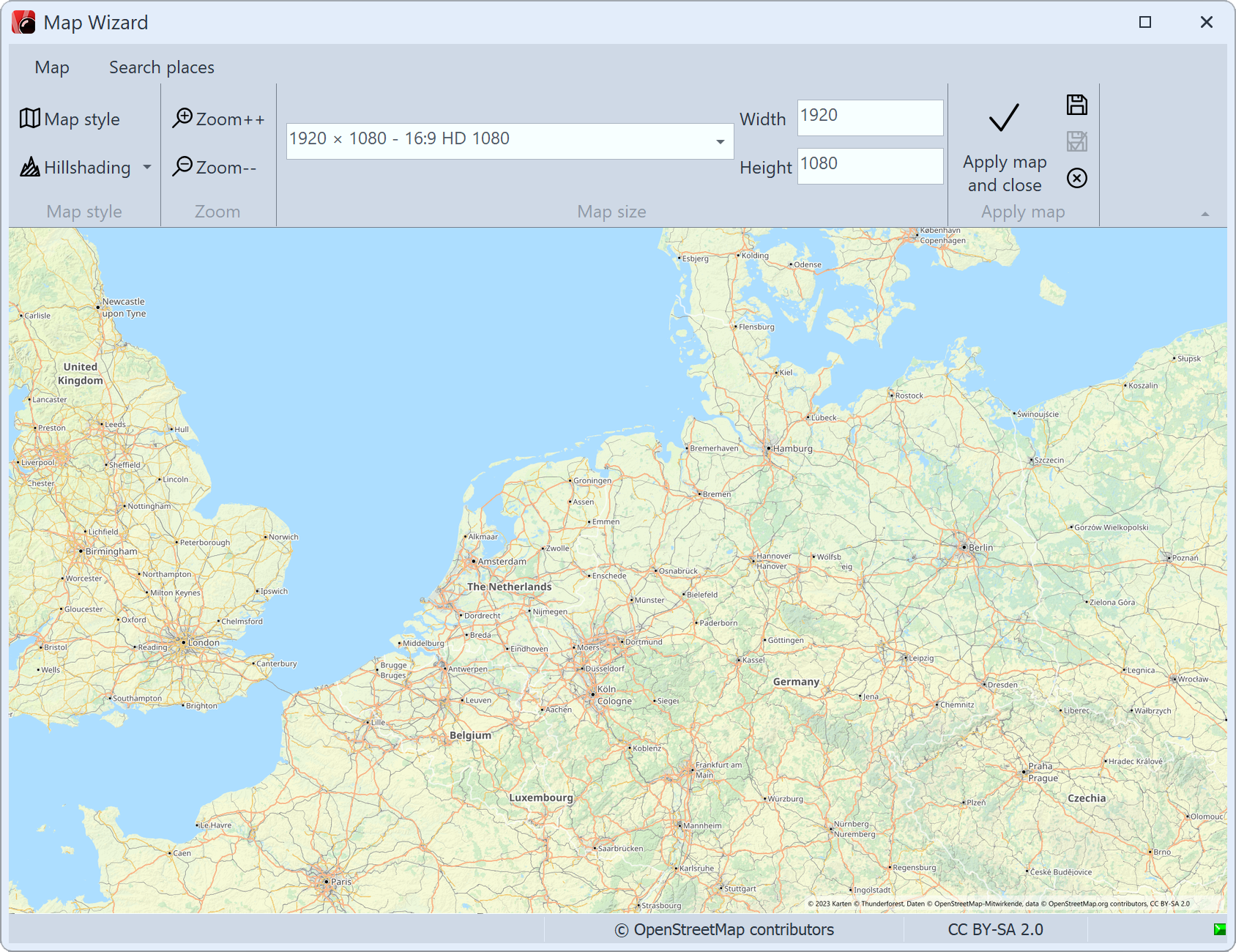Click the green indicator in the status bar
This screenshot has width=1236, height=952.
[x=1218, y=929]
